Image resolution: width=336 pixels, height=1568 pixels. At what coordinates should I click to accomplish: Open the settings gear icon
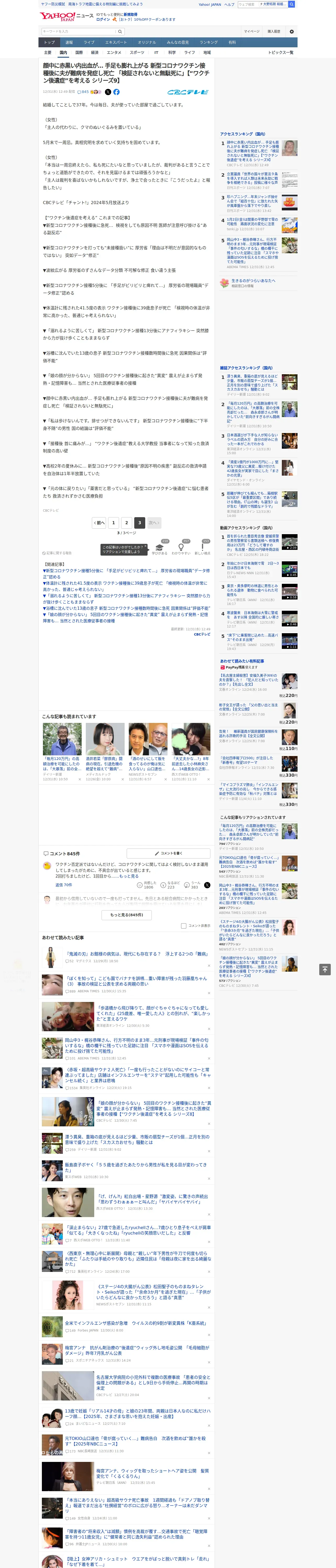tap(292, 32)
